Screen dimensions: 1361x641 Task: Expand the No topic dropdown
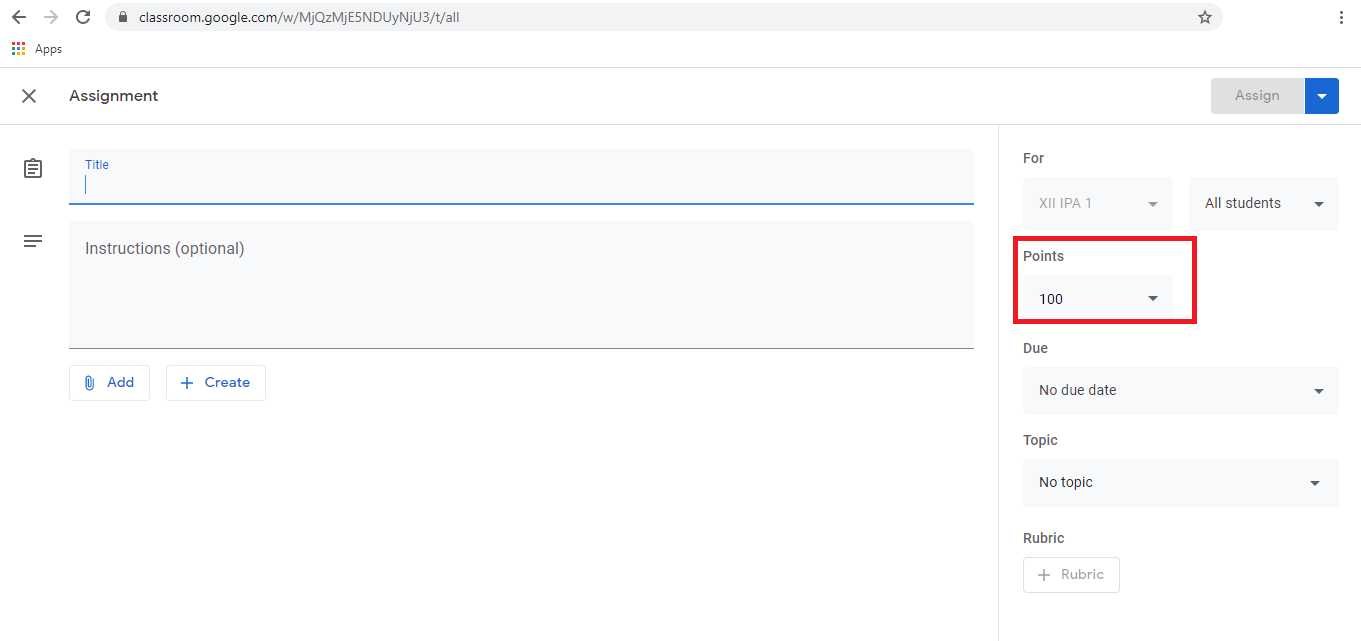coord(1180,482)
